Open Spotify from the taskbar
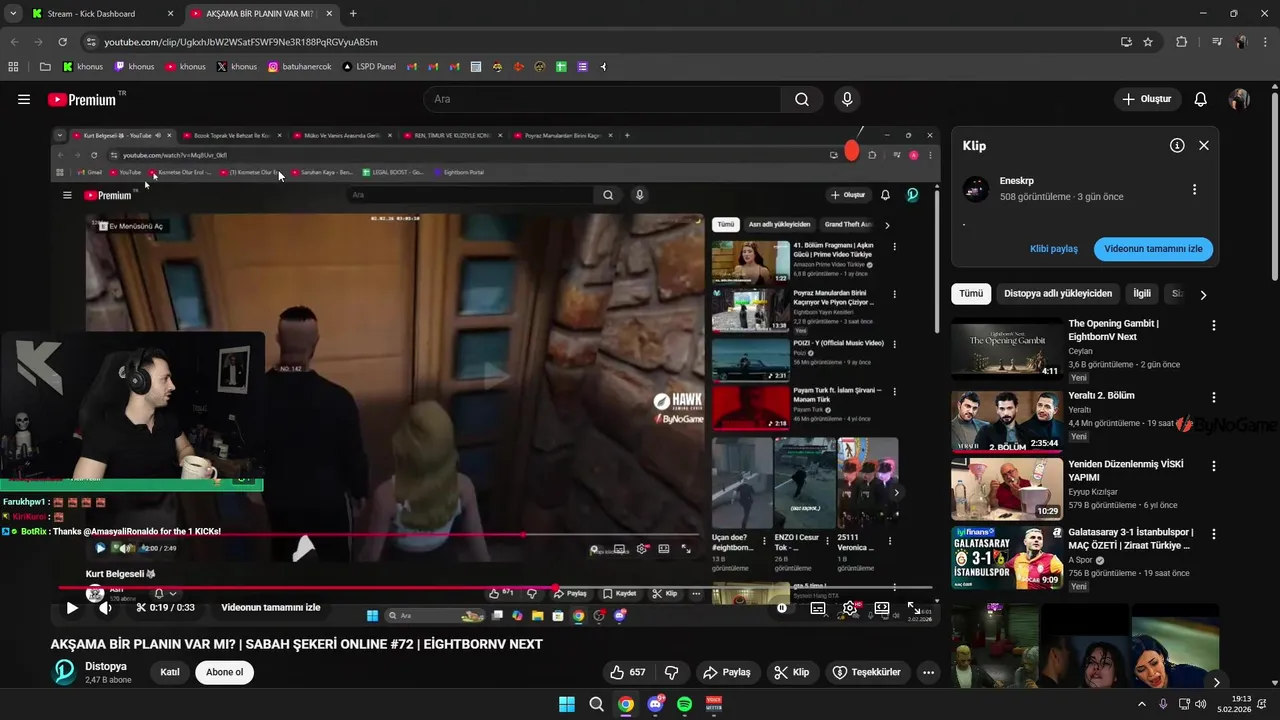 [685, 704]
